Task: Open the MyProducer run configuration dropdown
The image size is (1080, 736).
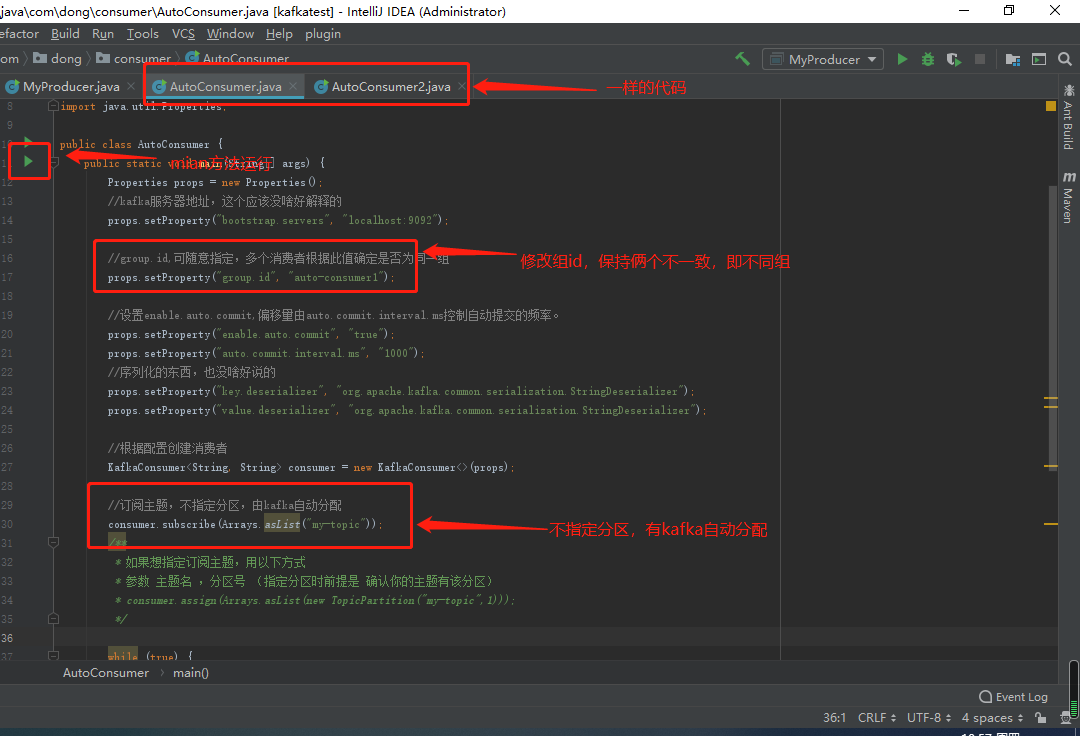Action: point(823,59)
